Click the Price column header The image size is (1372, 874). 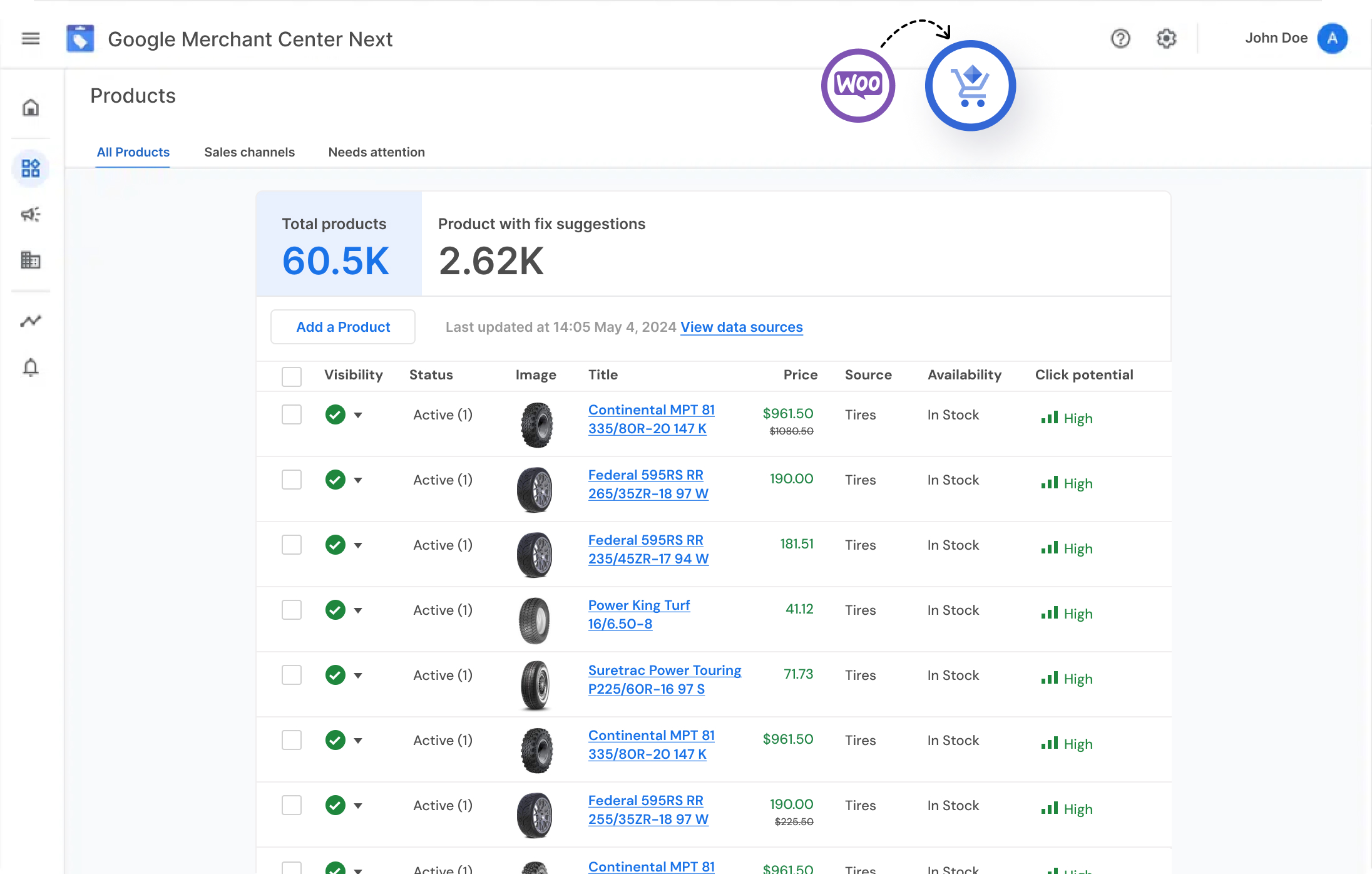pos(801,374)
